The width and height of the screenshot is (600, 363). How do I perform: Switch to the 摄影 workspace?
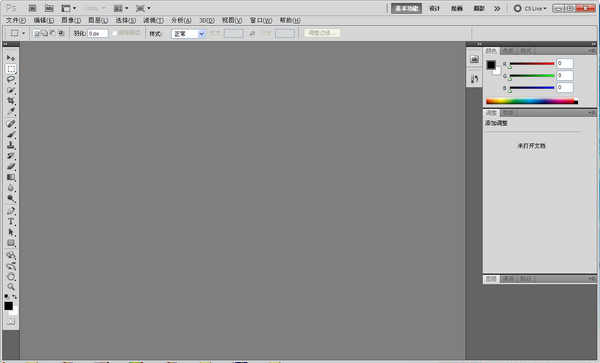(479, 8)
